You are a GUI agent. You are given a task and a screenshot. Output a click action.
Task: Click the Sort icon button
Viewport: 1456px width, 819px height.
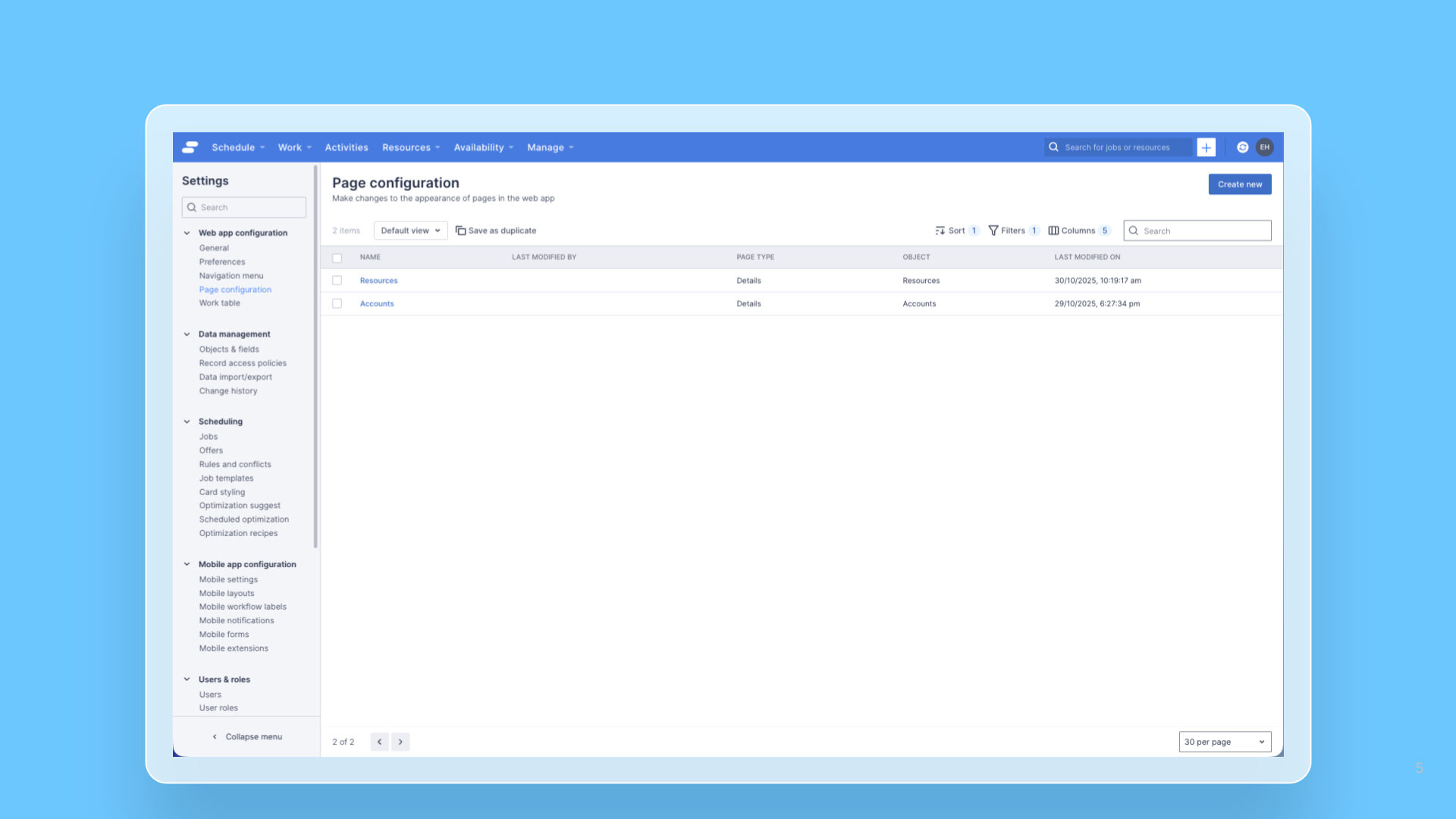click(940, 231)
